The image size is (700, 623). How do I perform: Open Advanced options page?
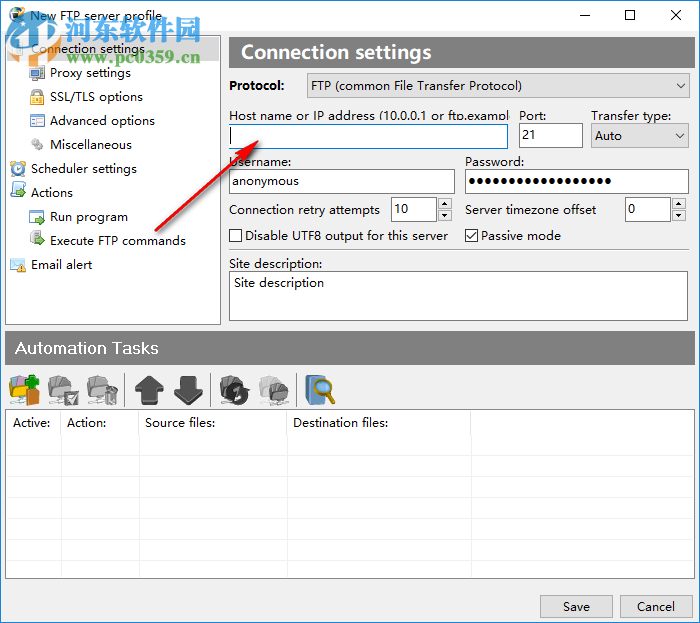102,121
